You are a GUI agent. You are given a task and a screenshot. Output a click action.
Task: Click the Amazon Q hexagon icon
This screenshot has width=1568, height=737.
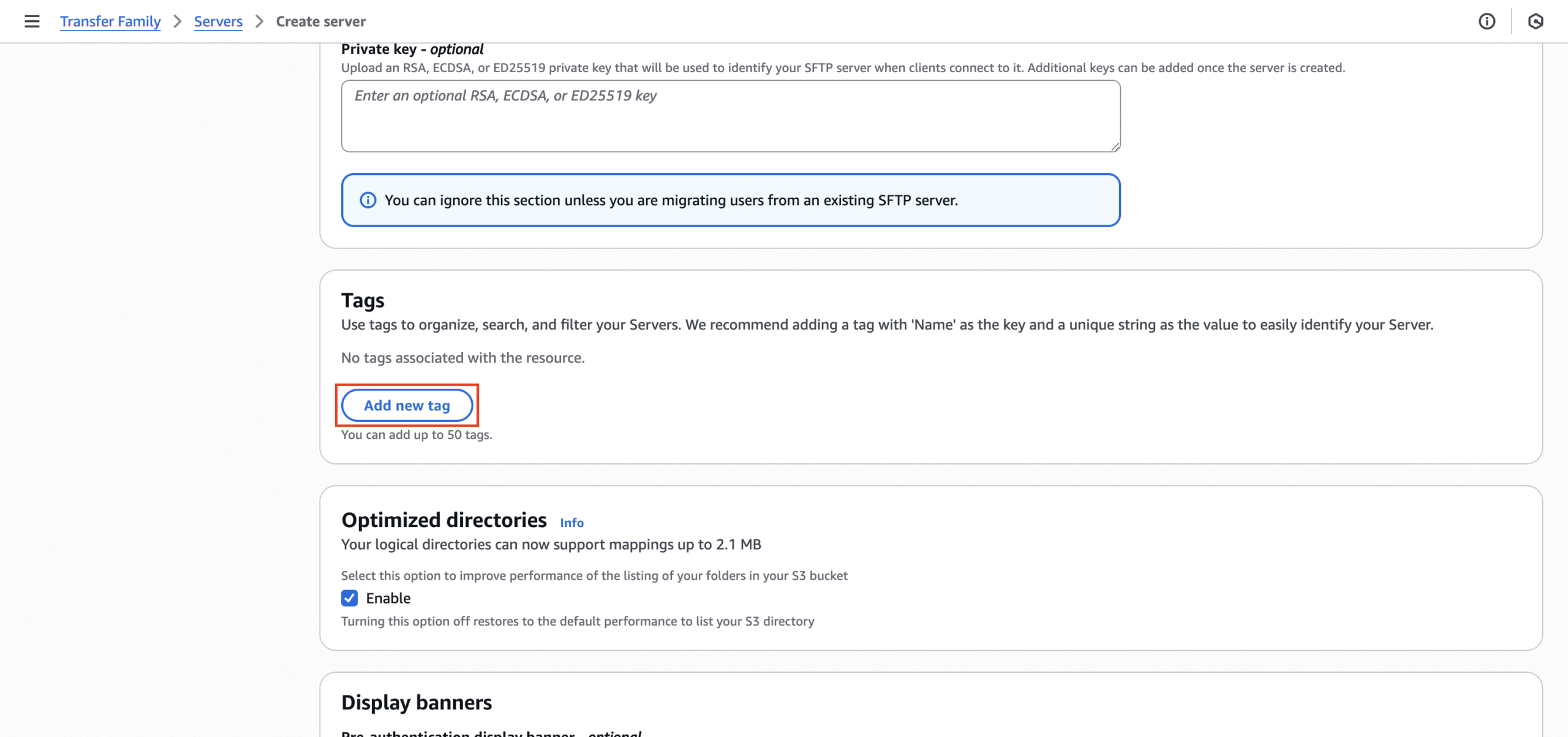(x=1535, y=21)
